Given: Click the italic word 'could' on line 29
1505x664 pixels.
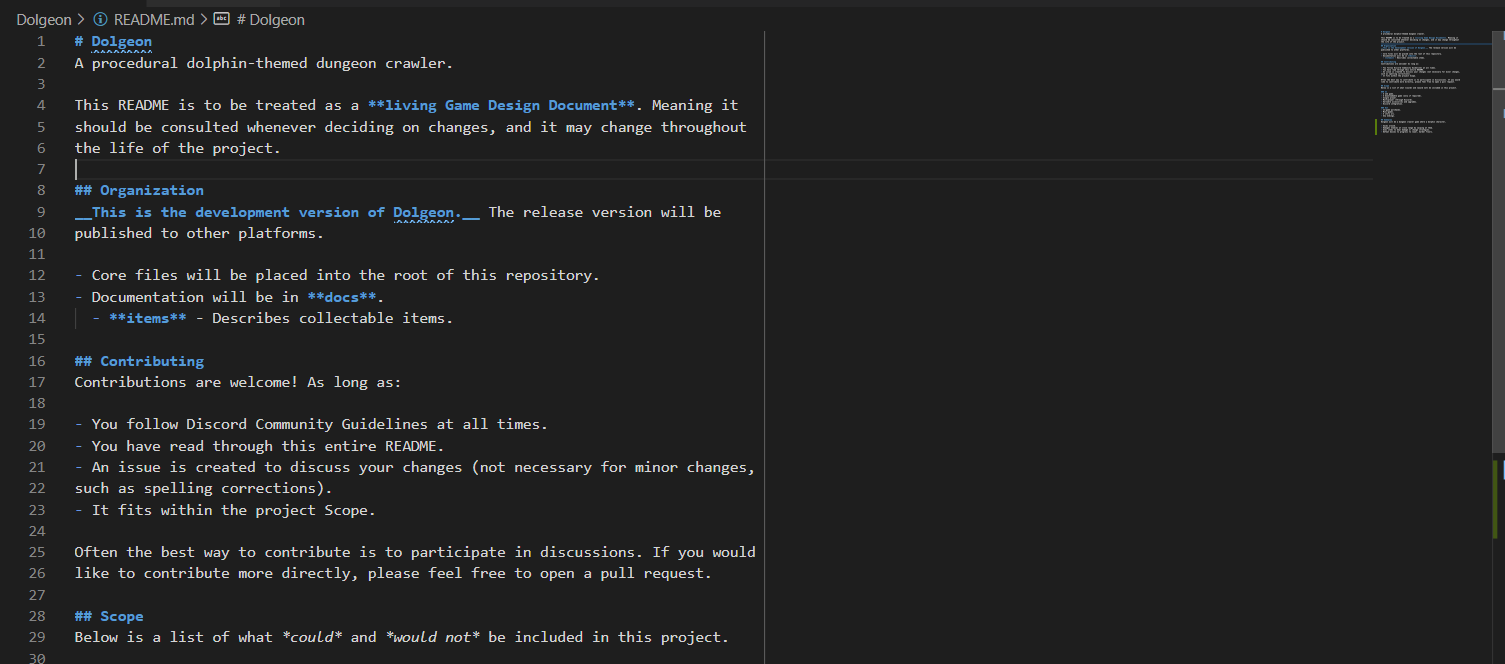Looking at the screenshot, I should coord(312,636).
